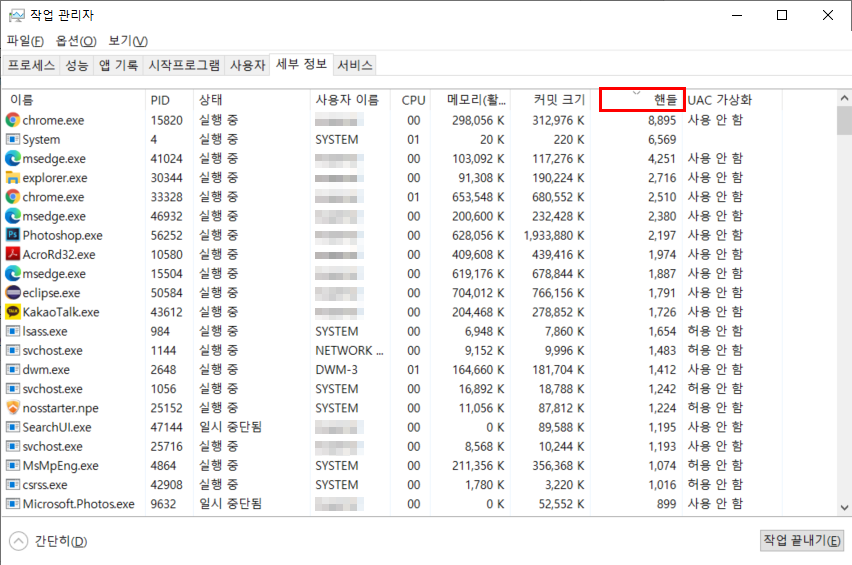Click the nosstarter.npe shield icon

13,408
